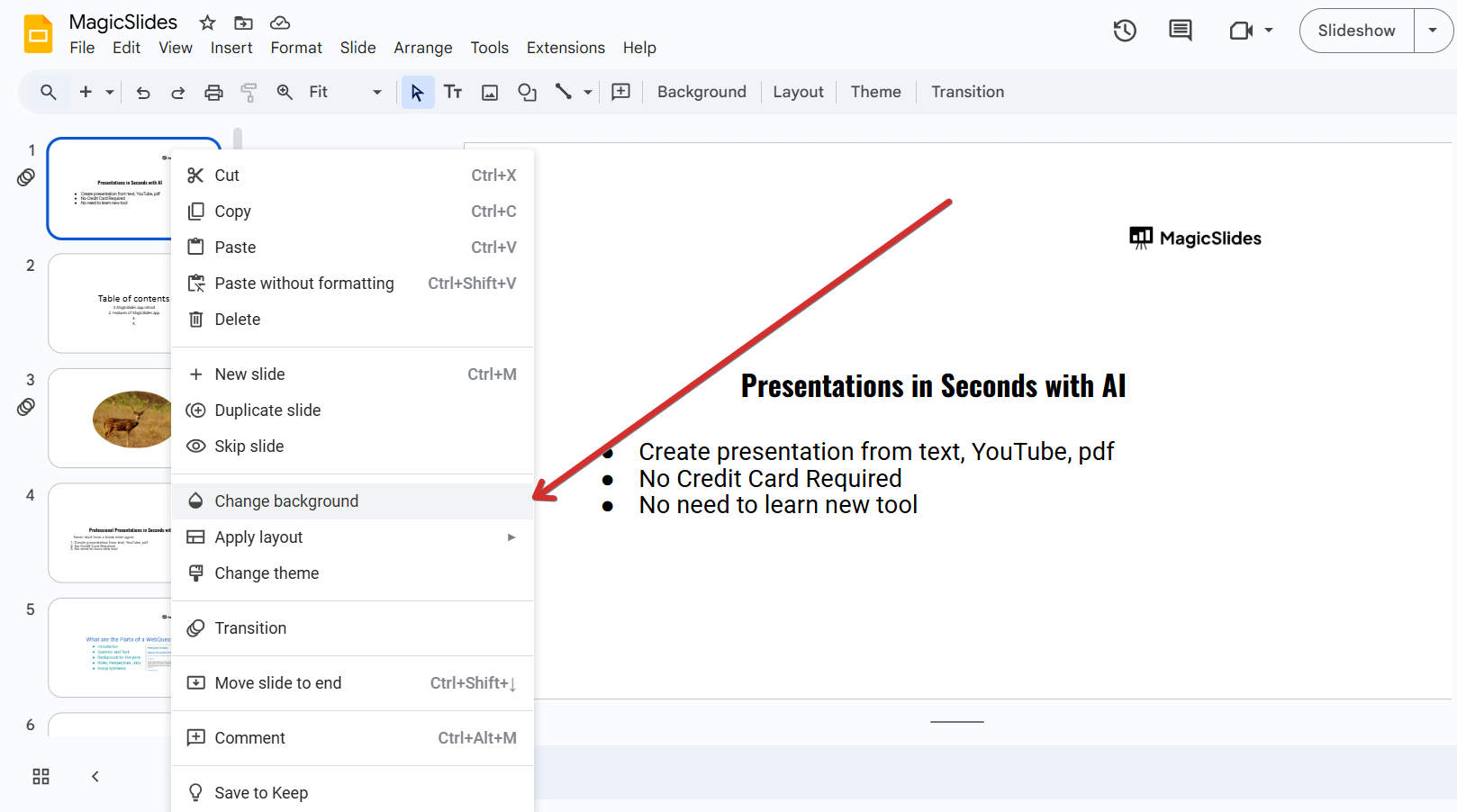The height and width of the screenshot is (812, 1457).
Task: Open the comment history icon
Action: click(1180, 31)
